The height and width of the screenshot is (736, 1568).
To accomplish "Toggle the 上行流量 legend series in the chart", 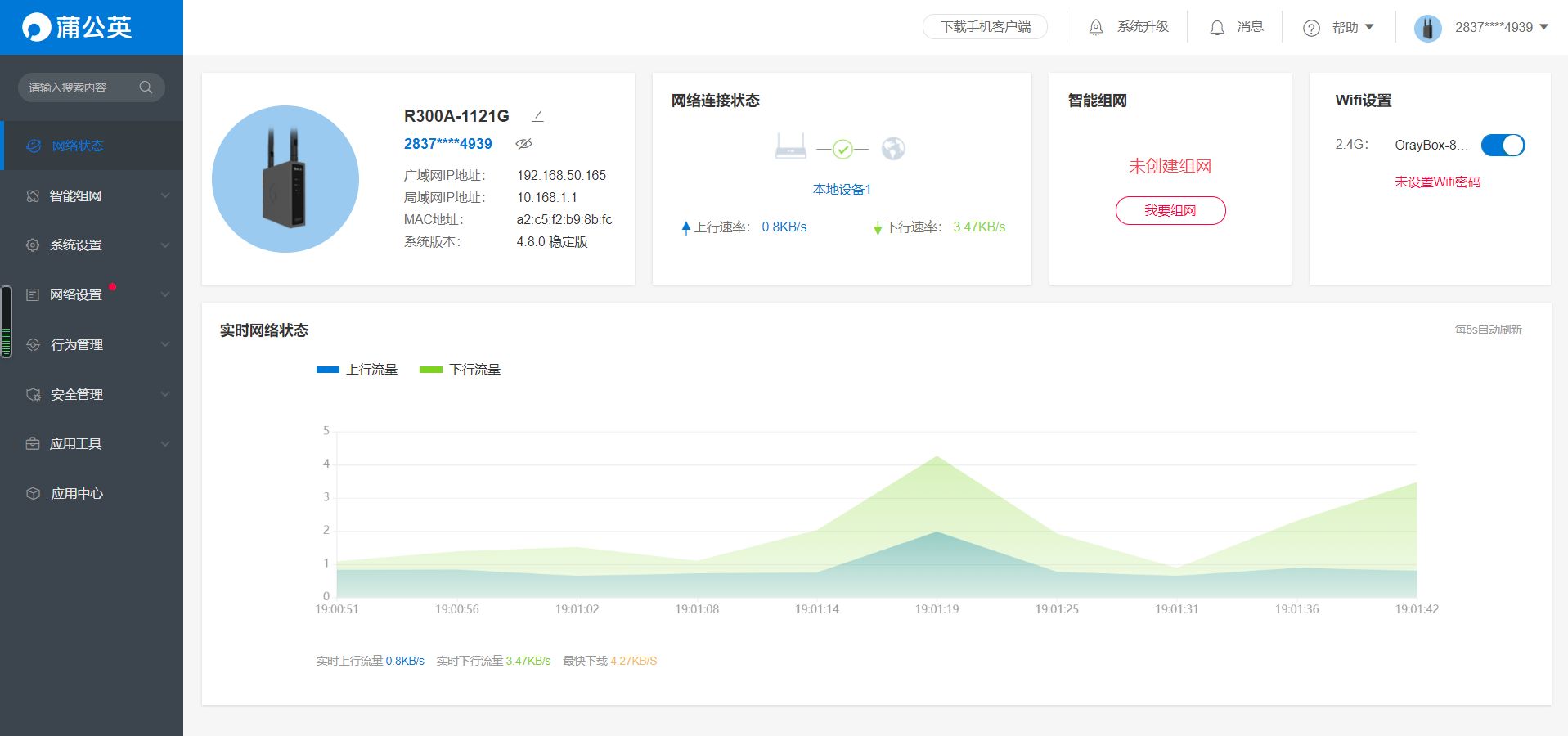I will point(357,370).
